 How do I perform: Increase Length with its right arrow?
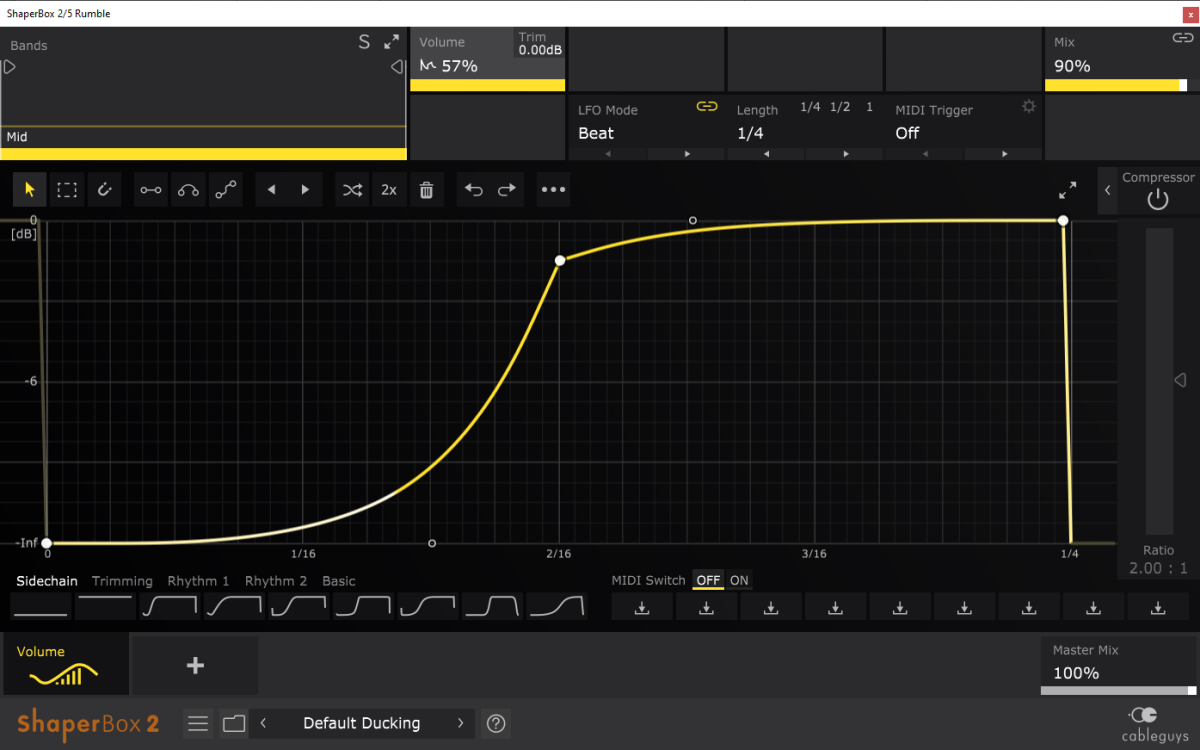845,154
